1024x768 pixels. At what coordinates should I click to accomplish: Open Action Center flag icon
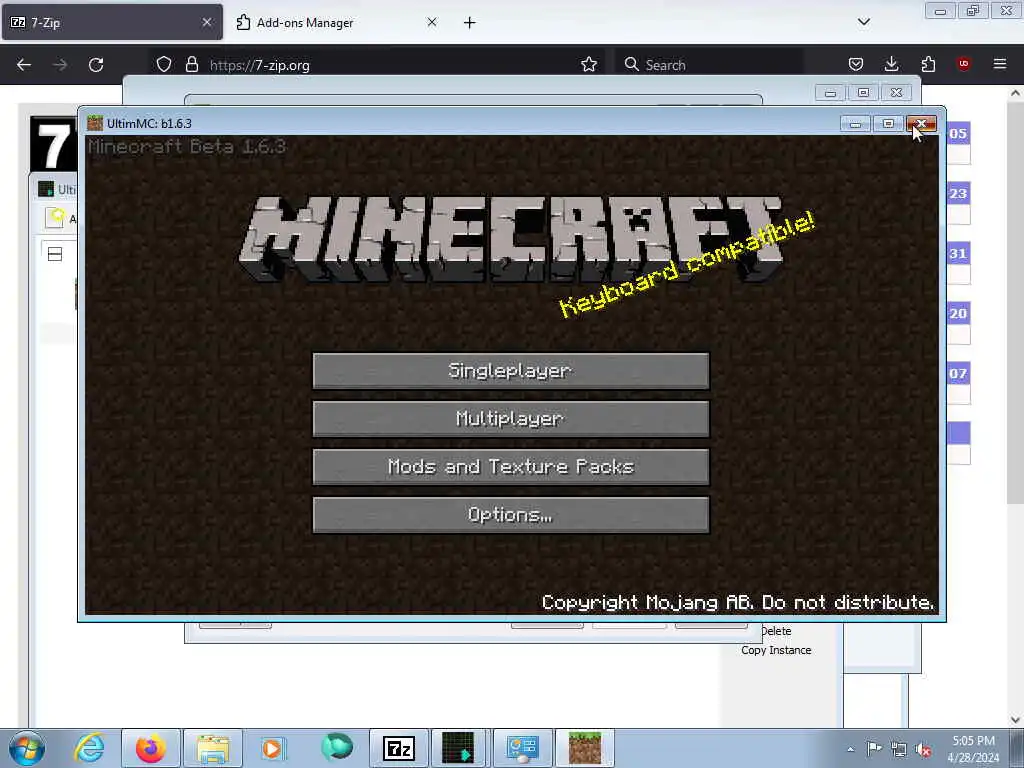tap(874, 749)
